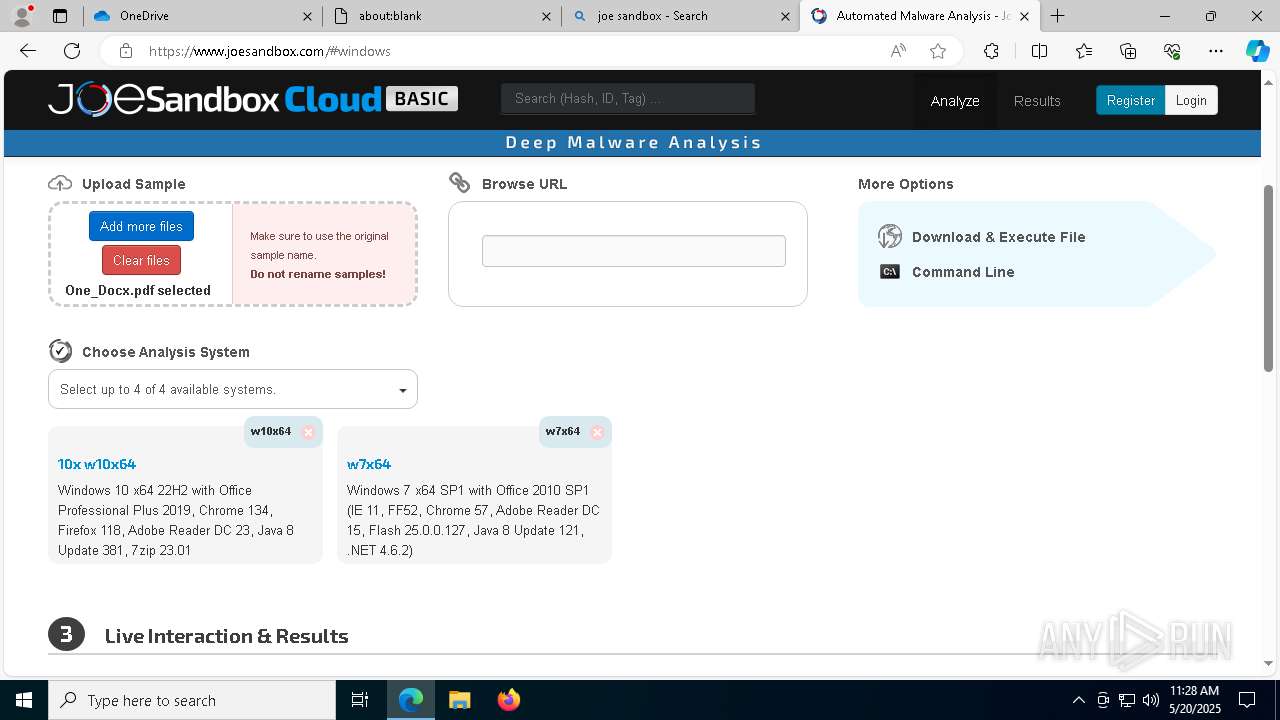Image resolution: width=1280 pixels, height=720 pixels.
Task: Select the Command Line option
Action: coord(962,272)
